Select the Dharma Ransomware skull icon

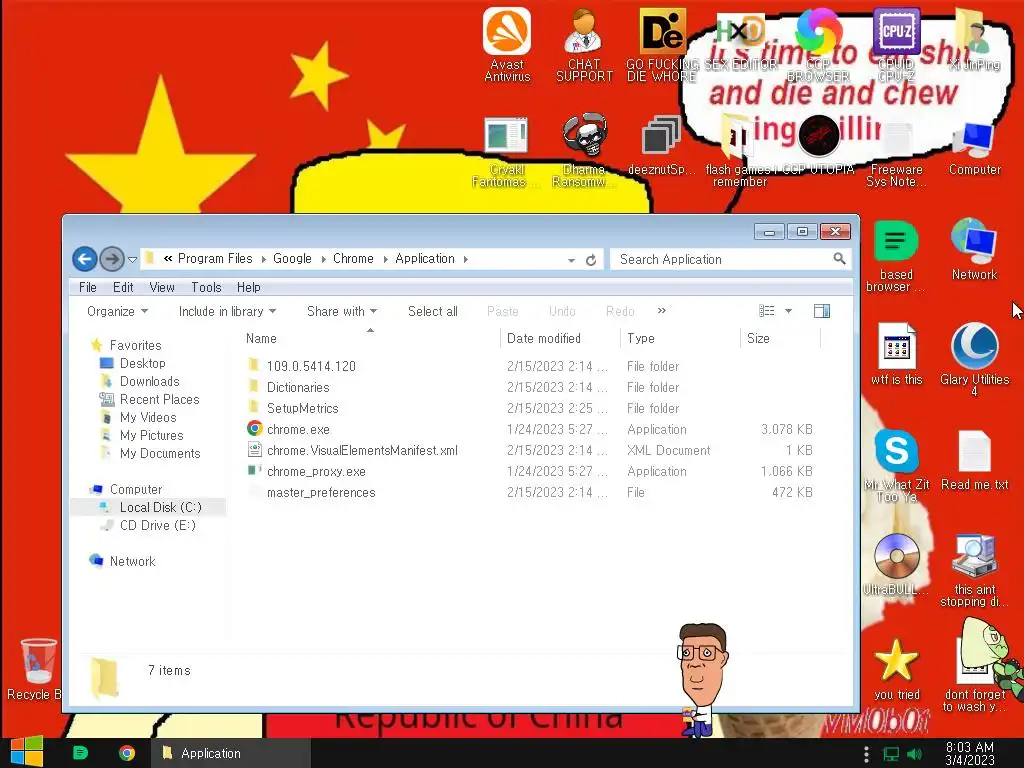click(x=584, y=152)
